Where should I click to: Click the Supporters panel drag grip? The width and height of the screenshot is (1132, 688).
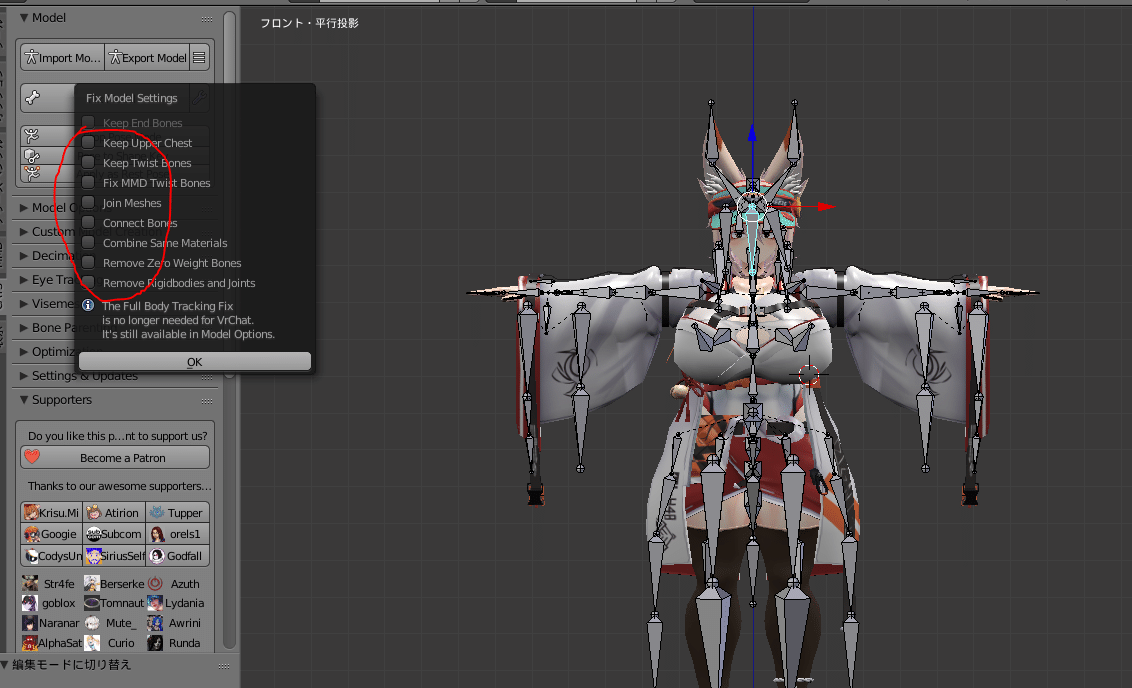click(x=207, y=401)
